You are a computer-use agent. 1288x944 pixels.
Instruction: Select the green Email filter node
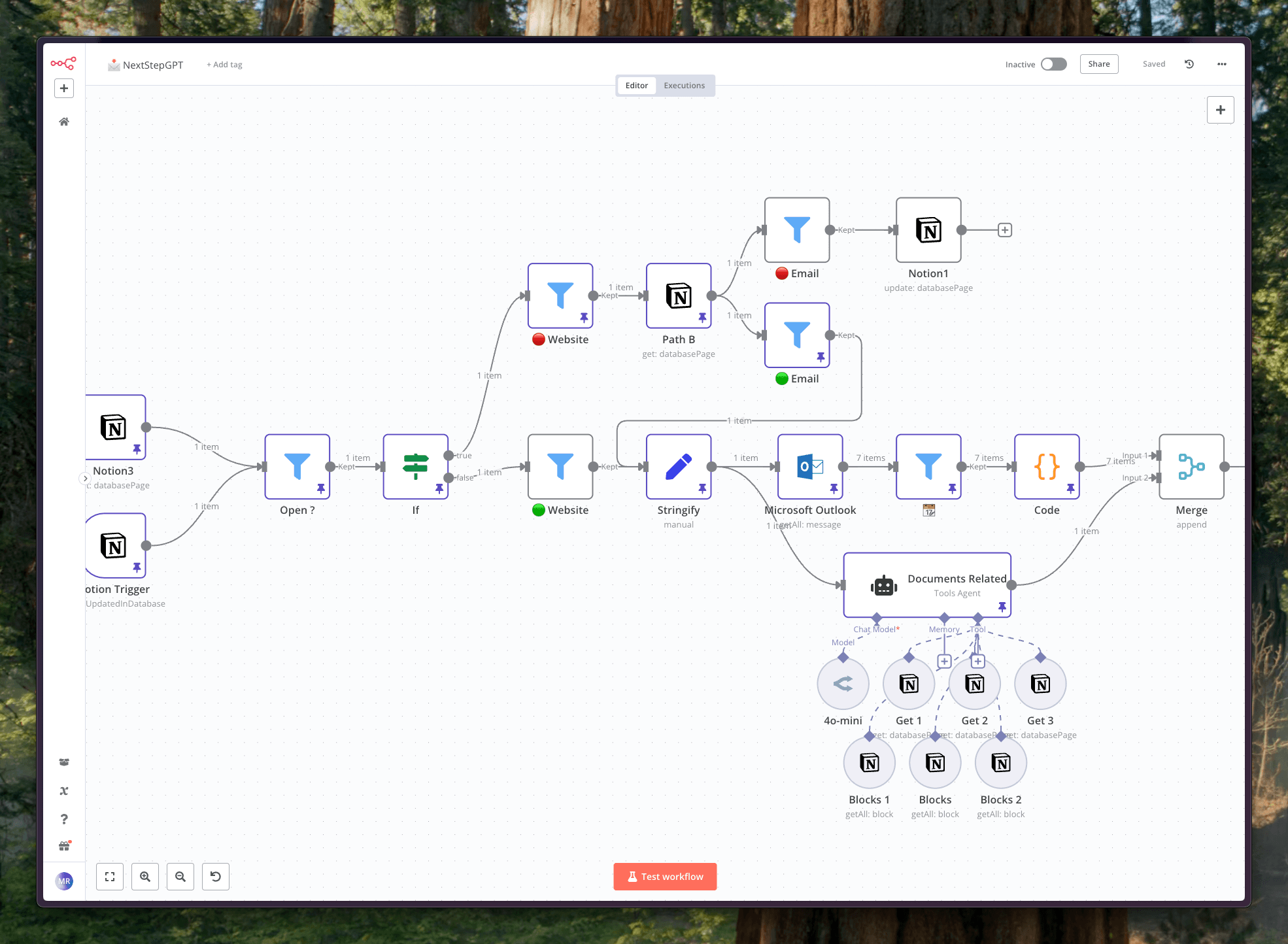pos(797,335)
